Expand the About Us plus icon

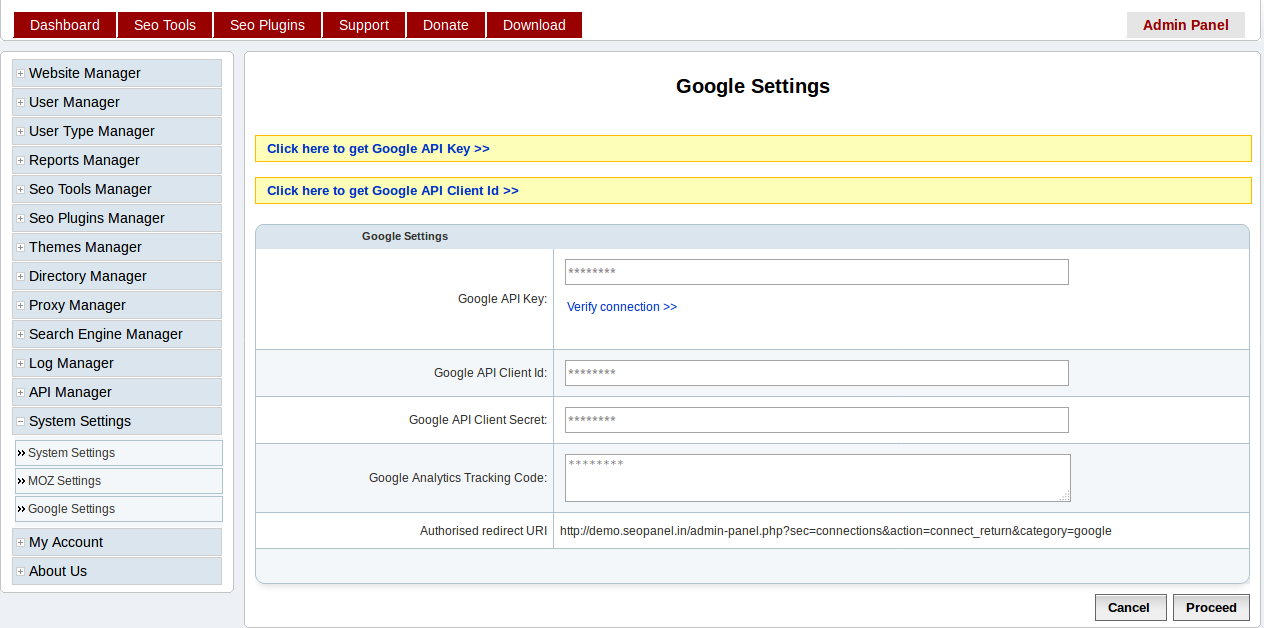pos(20,572)
